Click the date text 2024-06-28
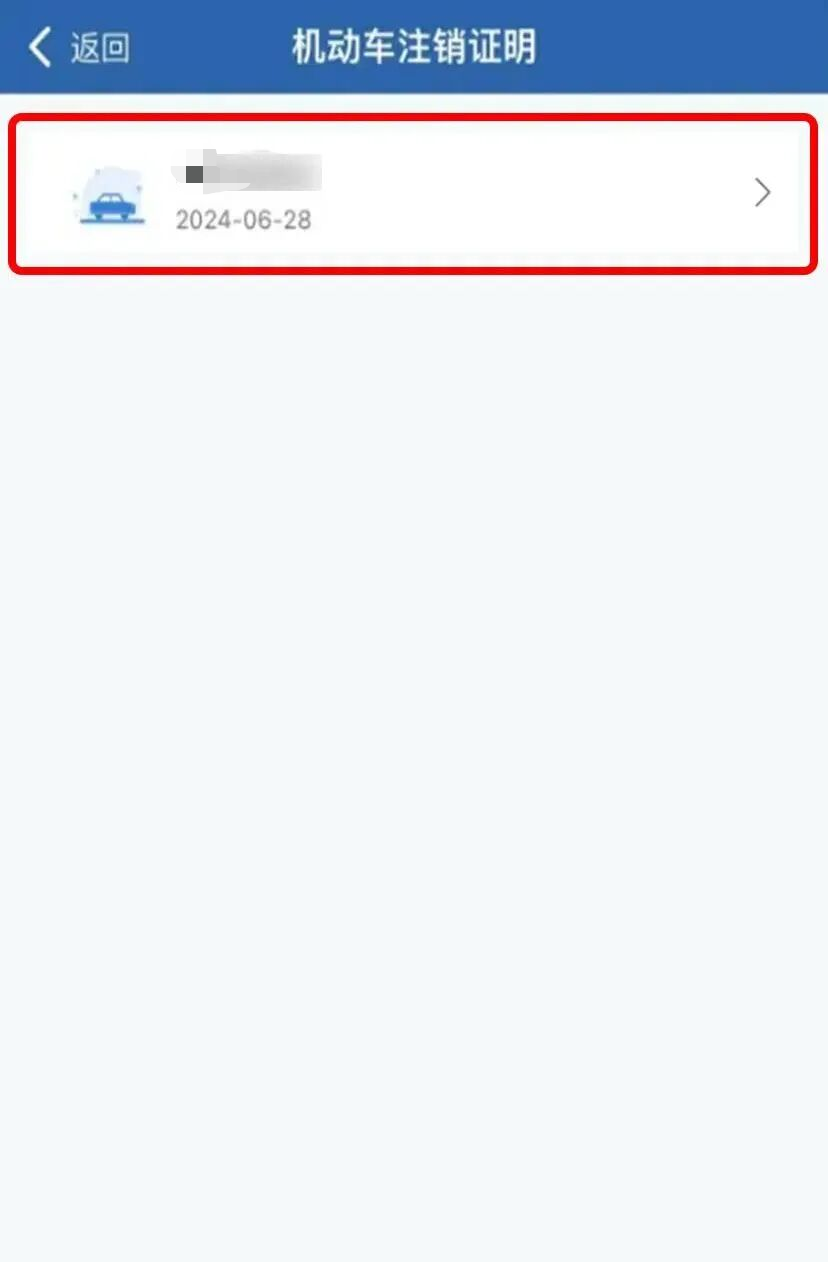Image resolution: width=828 pixels, height=1262 pixels. point(243,220)
